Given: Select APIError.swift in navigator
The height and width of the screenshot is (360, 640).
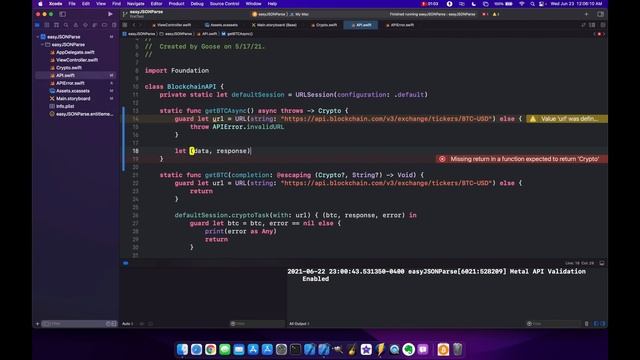Looking at the screenshot, I should click(70, 83).
